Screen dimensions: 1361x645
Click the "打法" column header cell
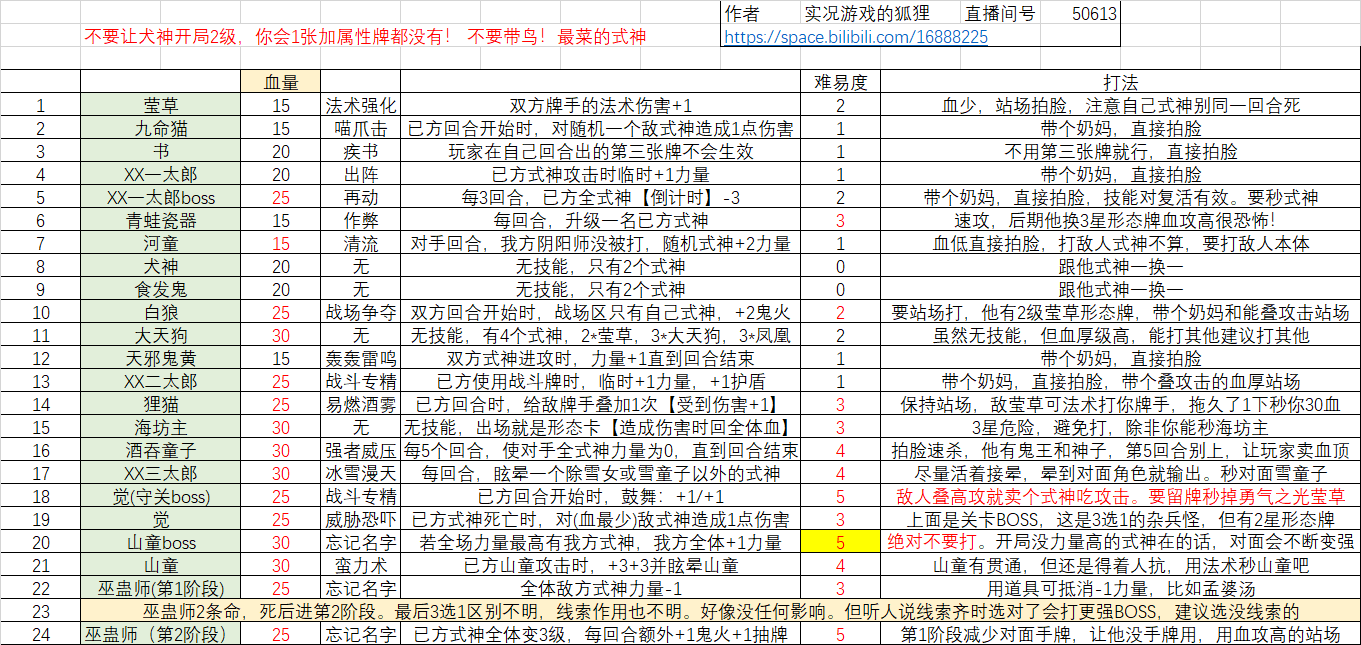[1120, 82]
